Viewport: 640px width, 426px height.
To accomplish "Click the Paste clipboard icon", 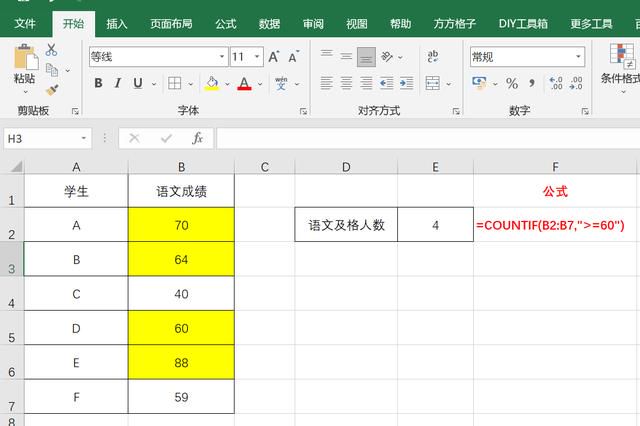I will point(25,57).
